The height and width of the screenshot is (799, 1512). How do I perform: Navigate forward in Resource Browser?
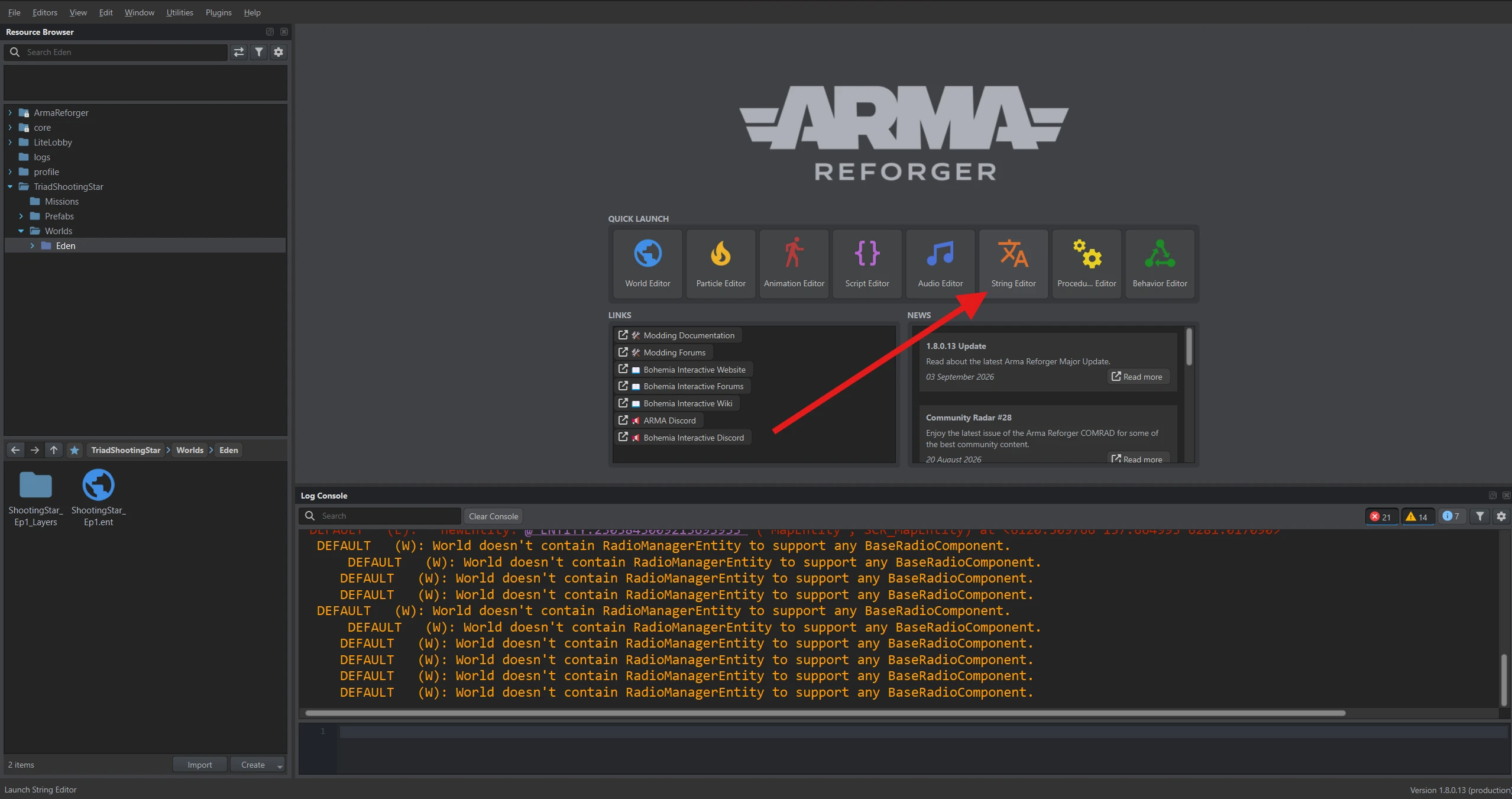point(35,450)
